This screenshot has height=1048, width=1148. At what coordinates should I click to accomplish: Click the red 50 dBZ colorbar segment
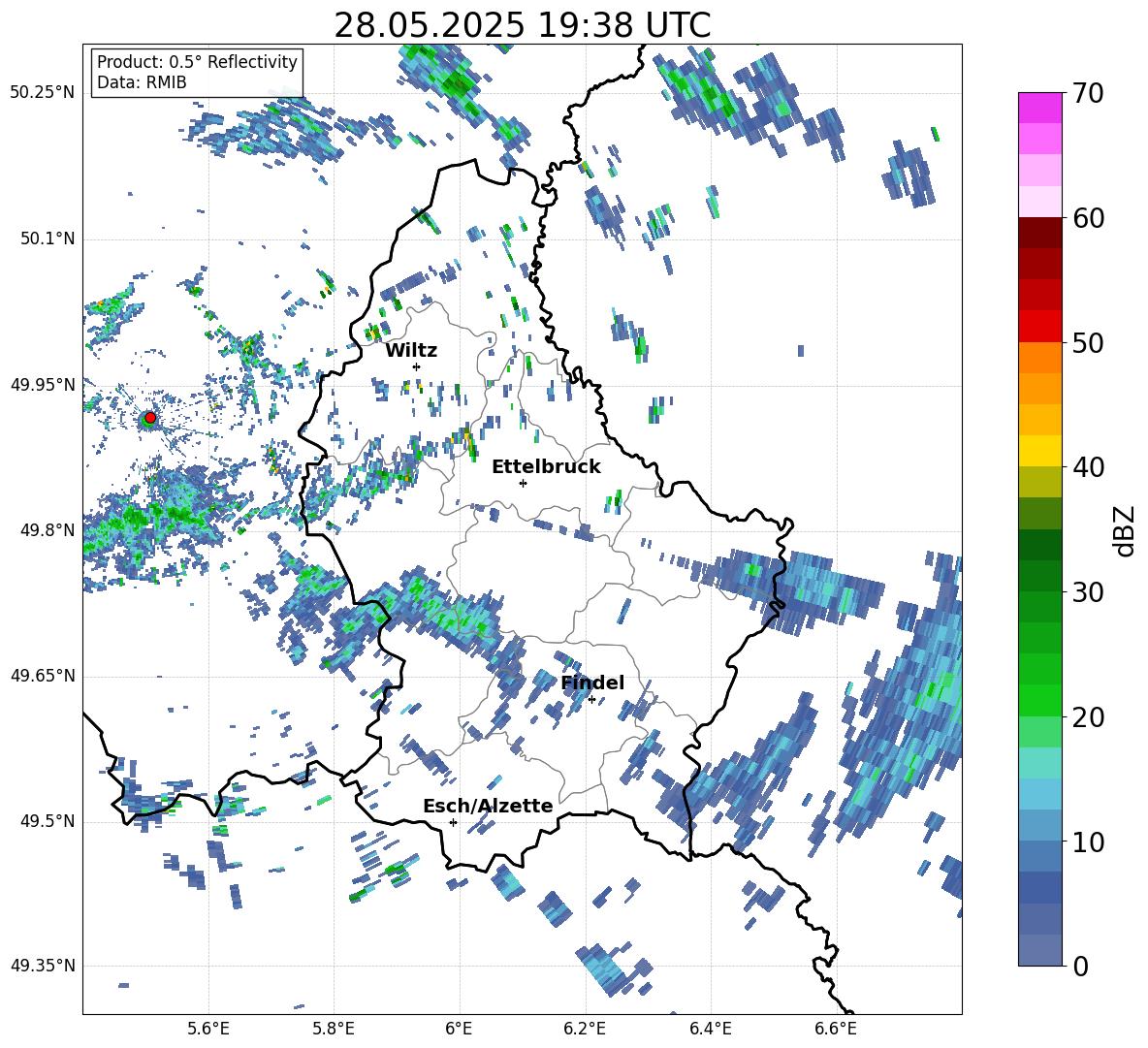click(x=1039, y=327)
